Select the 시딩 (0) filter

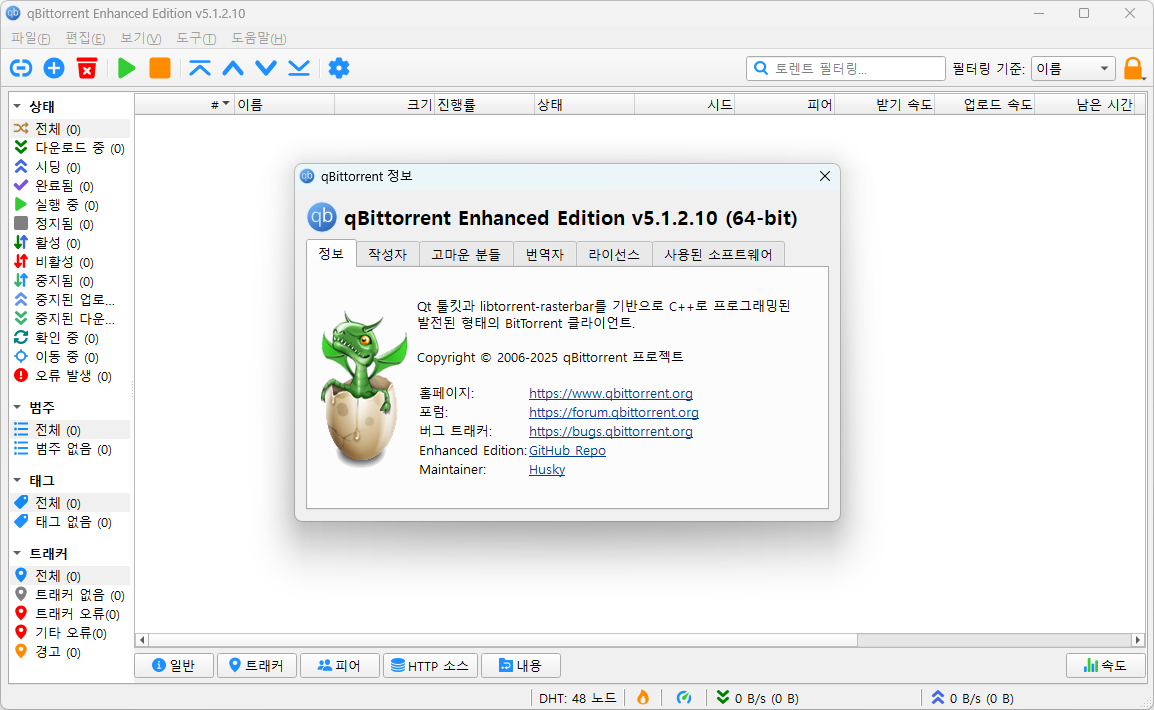coord(70,167)
